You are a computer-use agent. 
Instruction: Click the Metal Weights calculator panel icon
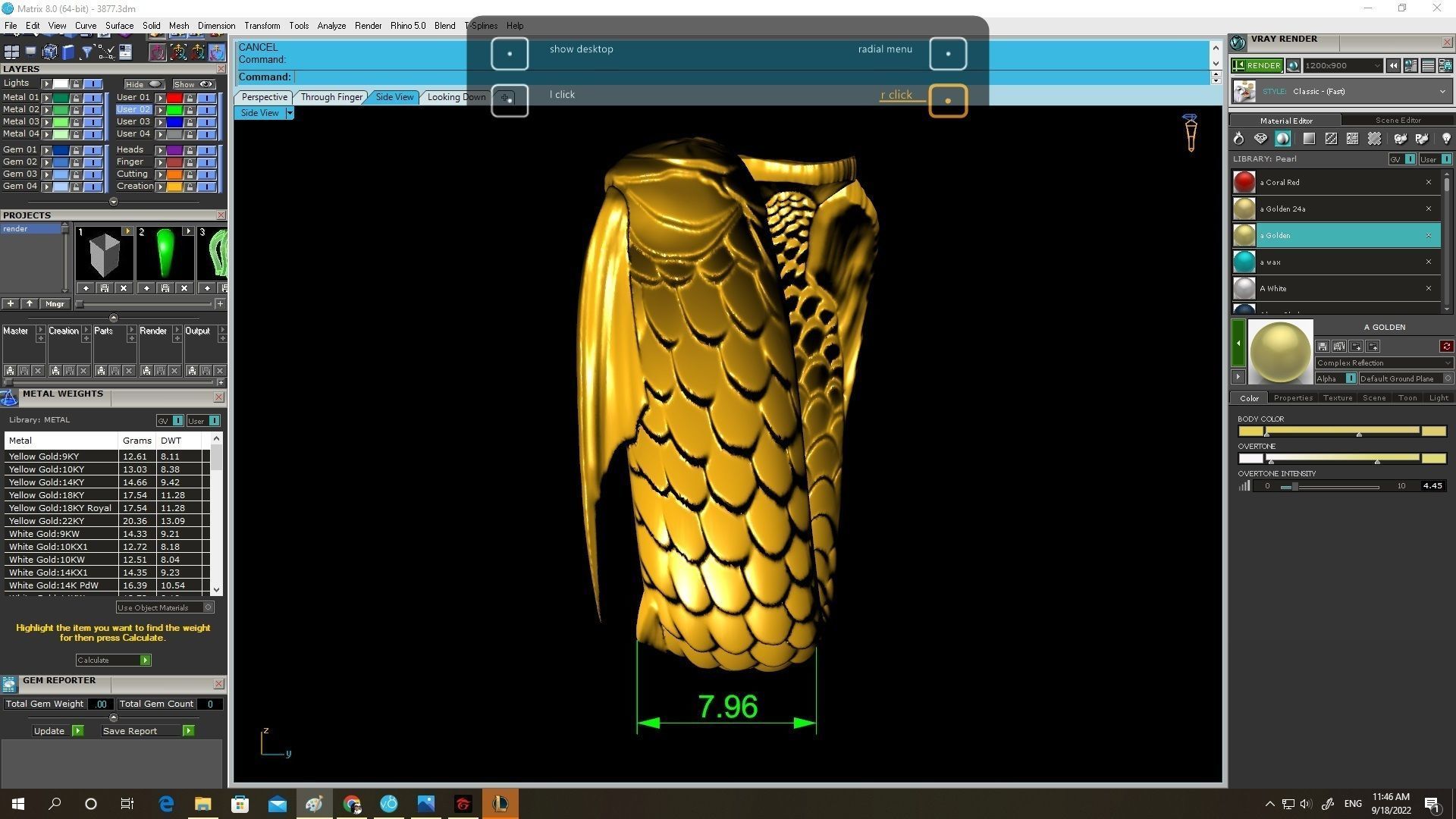9,397
